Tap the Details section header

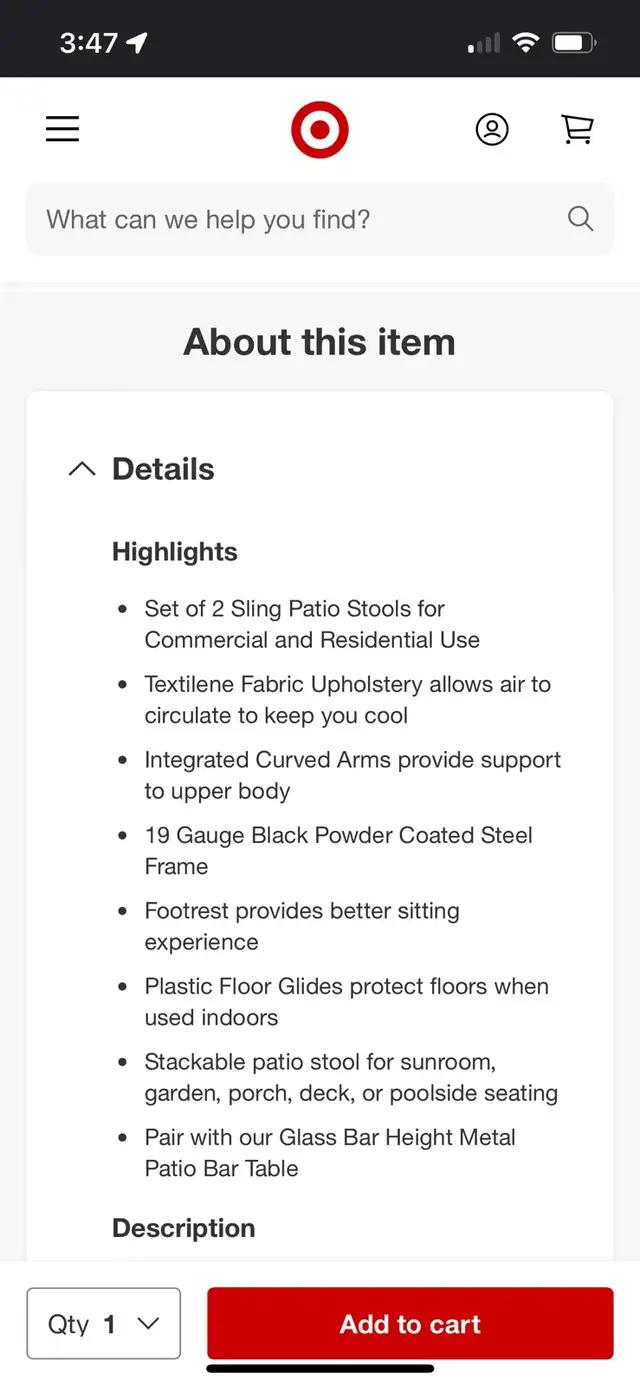pos(163,469)
